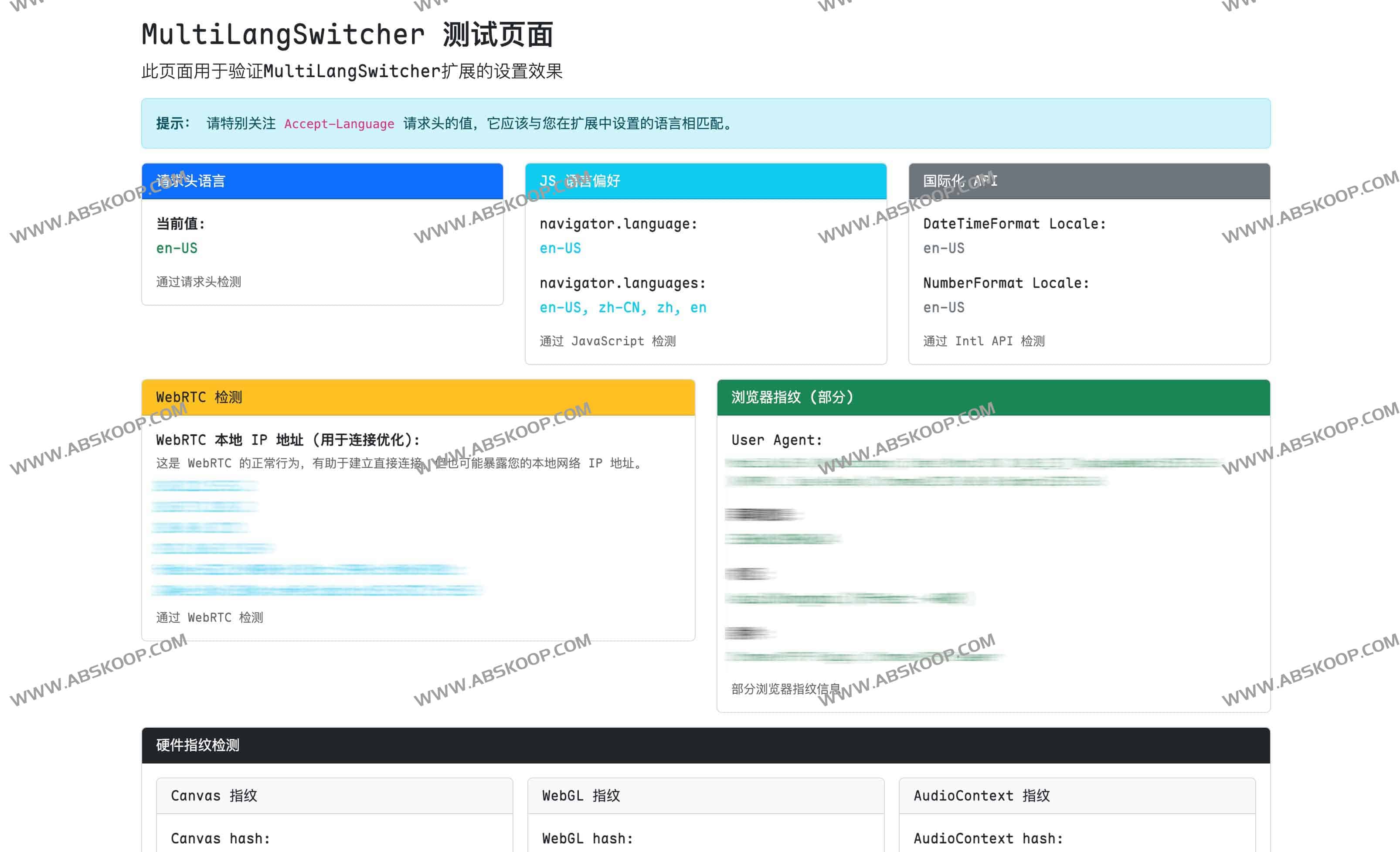Click the navigator.languages value list
This screenshot has height=852, width=1400.
point(623,307)
